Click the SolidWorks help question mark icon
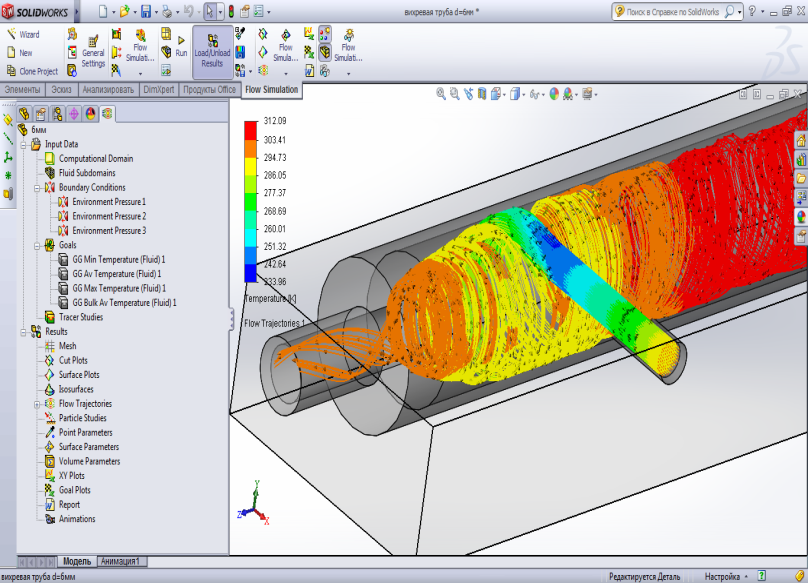This screenshot has width=808, height=583. coord(752,11)
